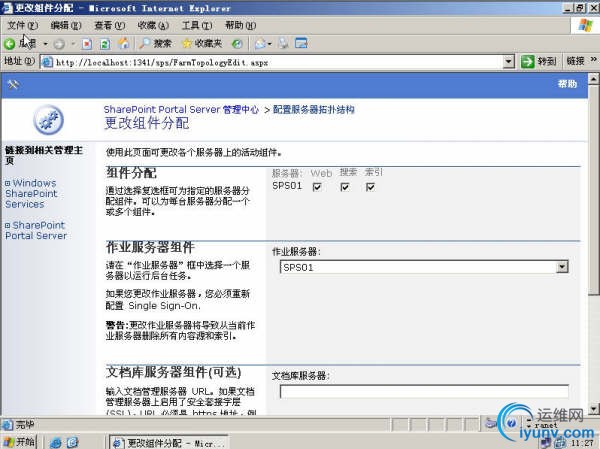The height and width of the screenshot is (449, 600).
Task: Click in the 文档库服务器 input field
Action: [x=424, y=392]
